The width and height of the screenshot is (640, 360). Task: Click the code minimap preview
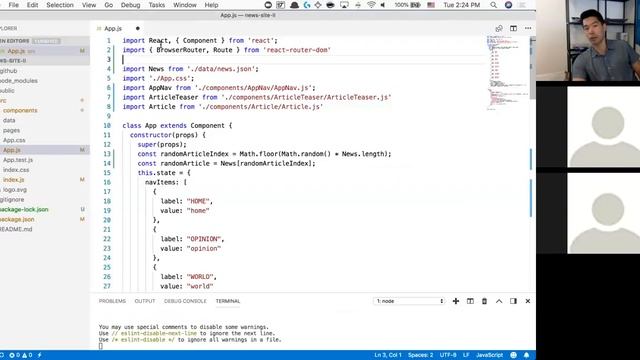506,73
